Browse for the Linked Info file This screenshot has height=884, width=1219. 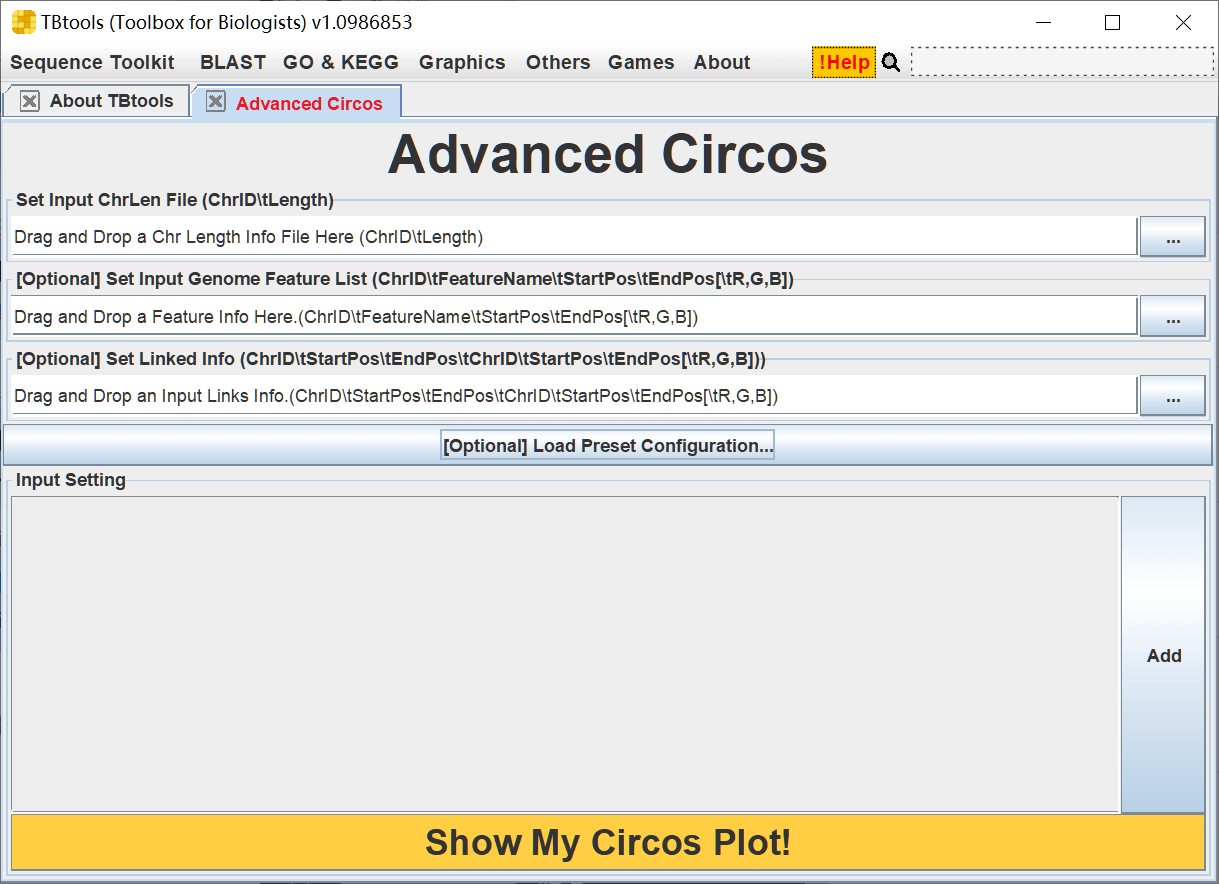(1173, 396)
